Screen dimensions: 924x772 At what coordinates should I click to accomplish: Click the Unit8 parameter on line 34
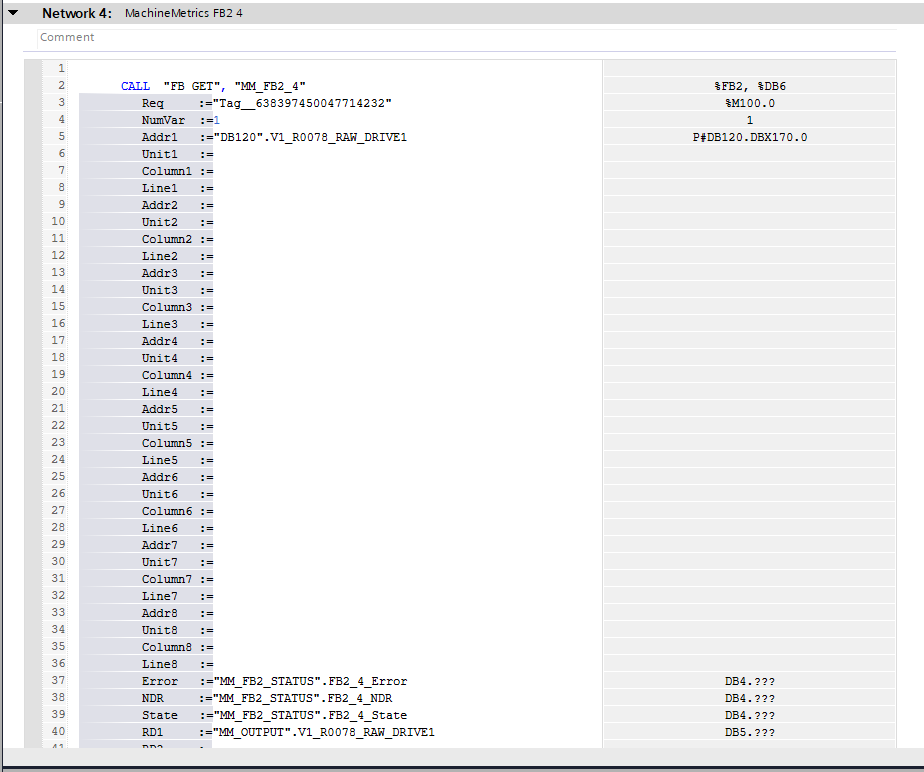[160, 631]
